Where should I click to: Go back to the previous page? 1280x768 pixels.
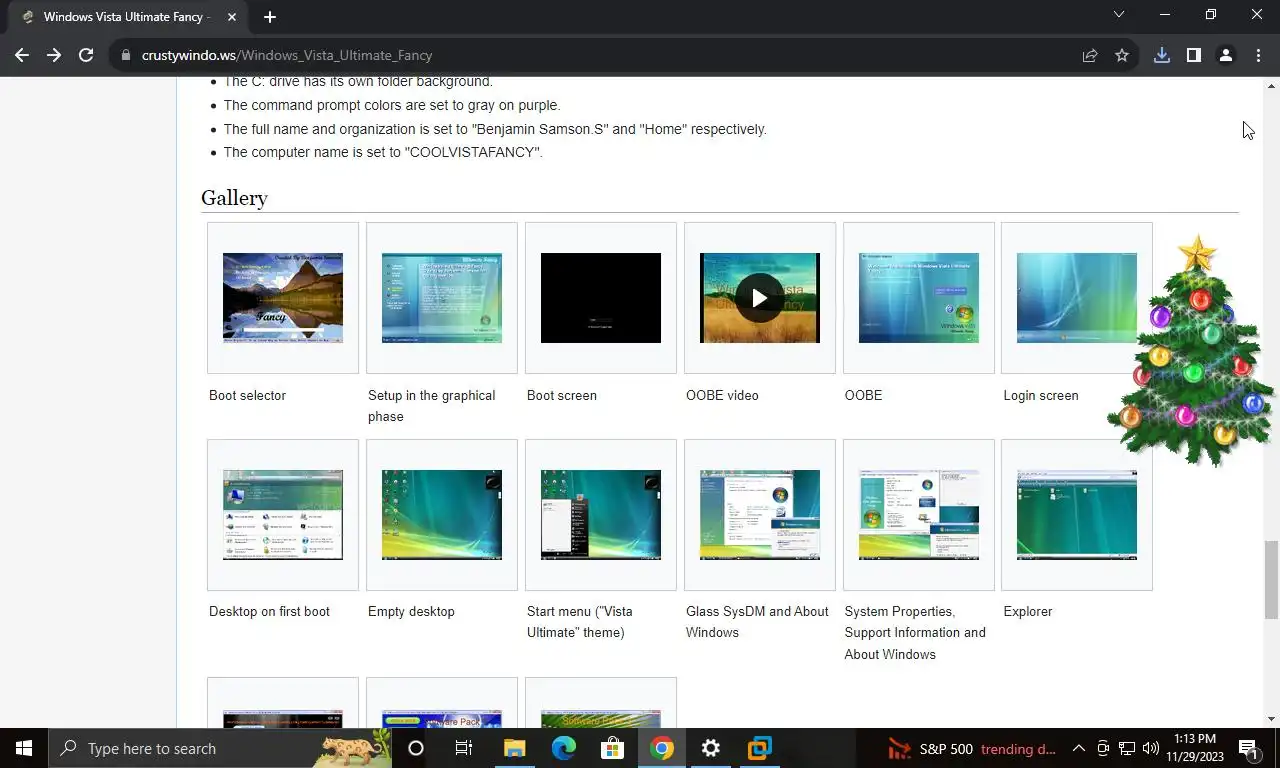tap(22, 55)
